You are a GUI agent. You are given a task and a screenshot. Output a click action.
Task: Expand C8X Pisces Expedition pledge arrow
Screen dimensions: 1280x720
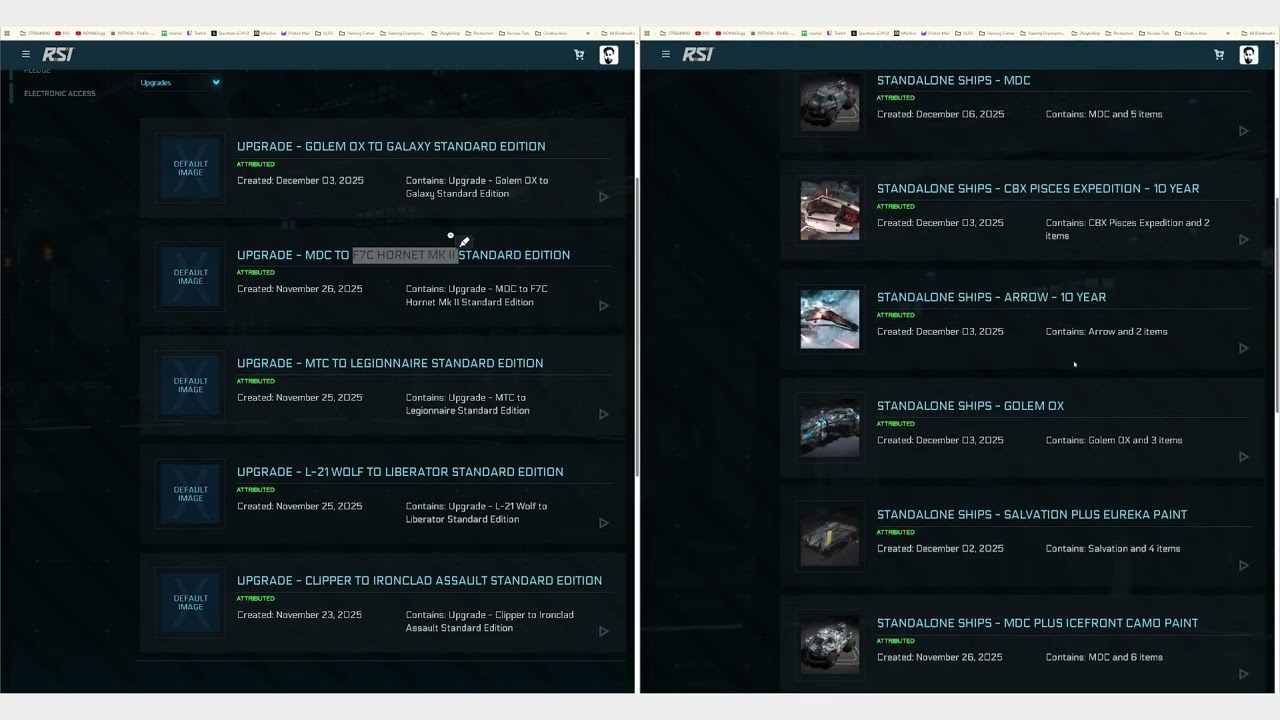coord(1243,240)
